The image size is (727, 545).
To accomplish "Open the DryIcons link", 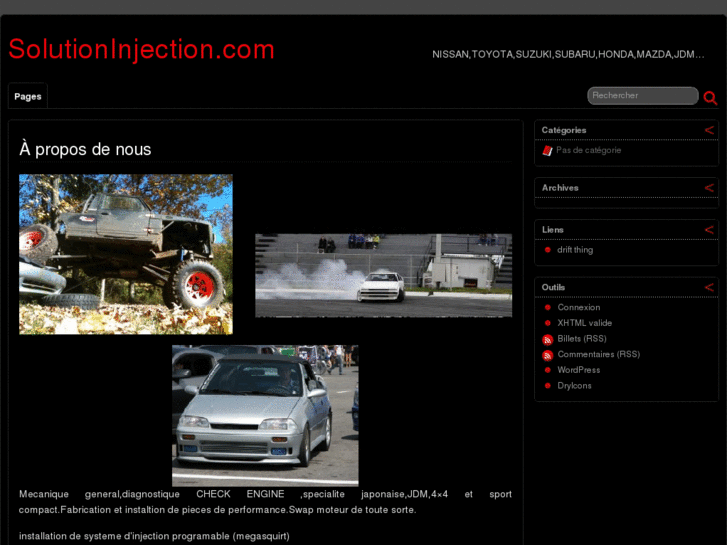I will tap(574, 386).
